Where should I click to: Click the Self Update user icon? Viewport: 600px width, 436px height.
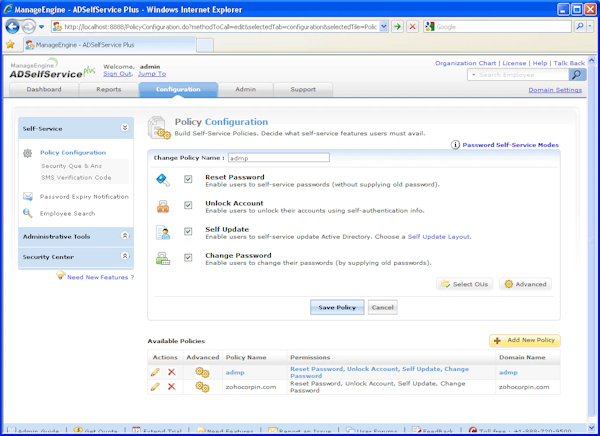(163, 232)
